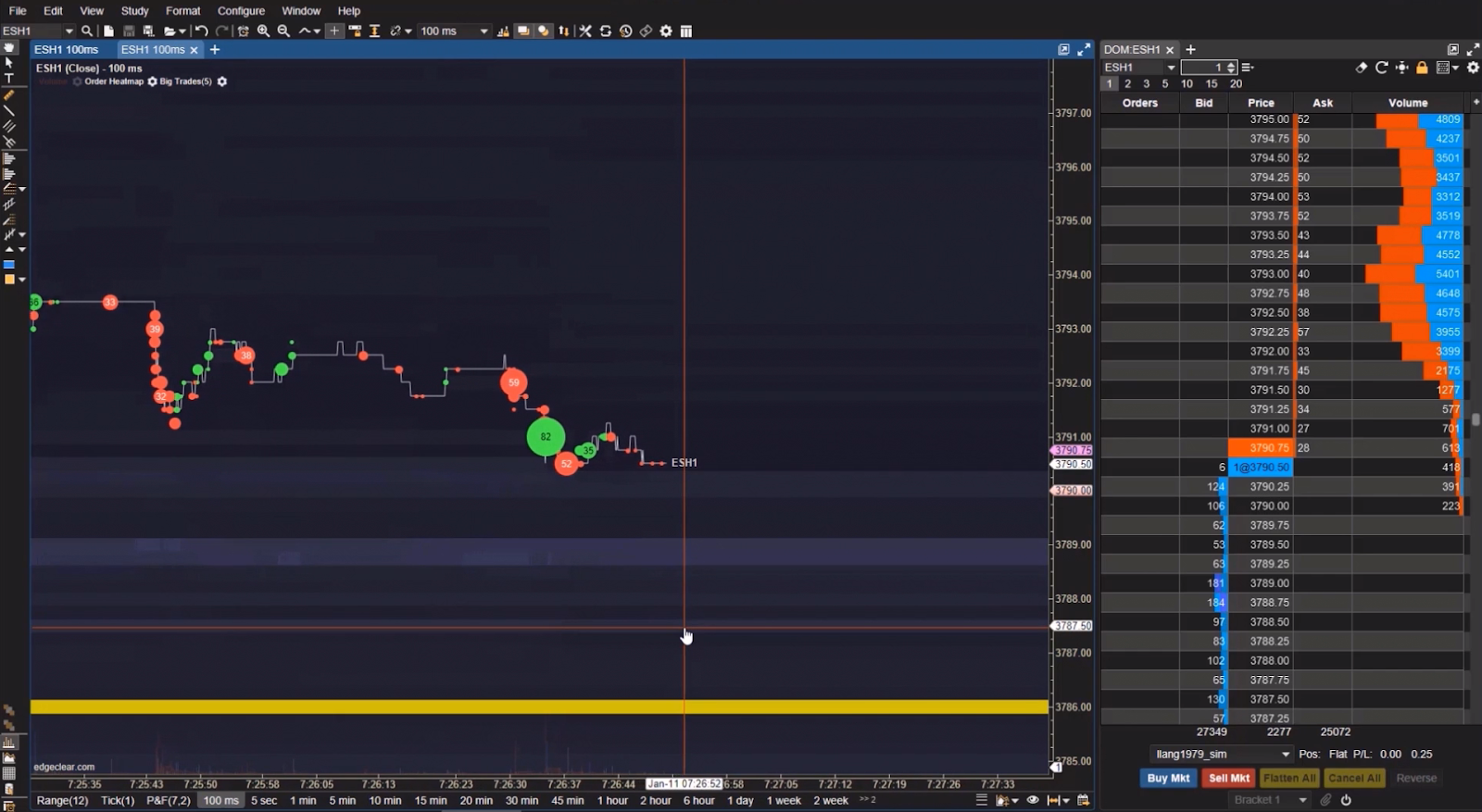
Task: Select the 1 hour timeframe
Action: pos(612,800)
